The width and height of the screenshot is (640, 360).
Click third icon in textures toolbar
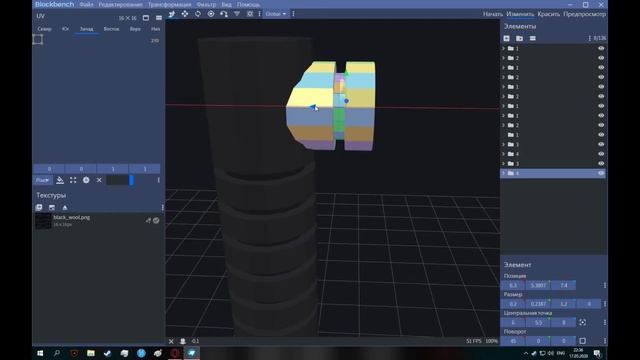pos(65,207)
